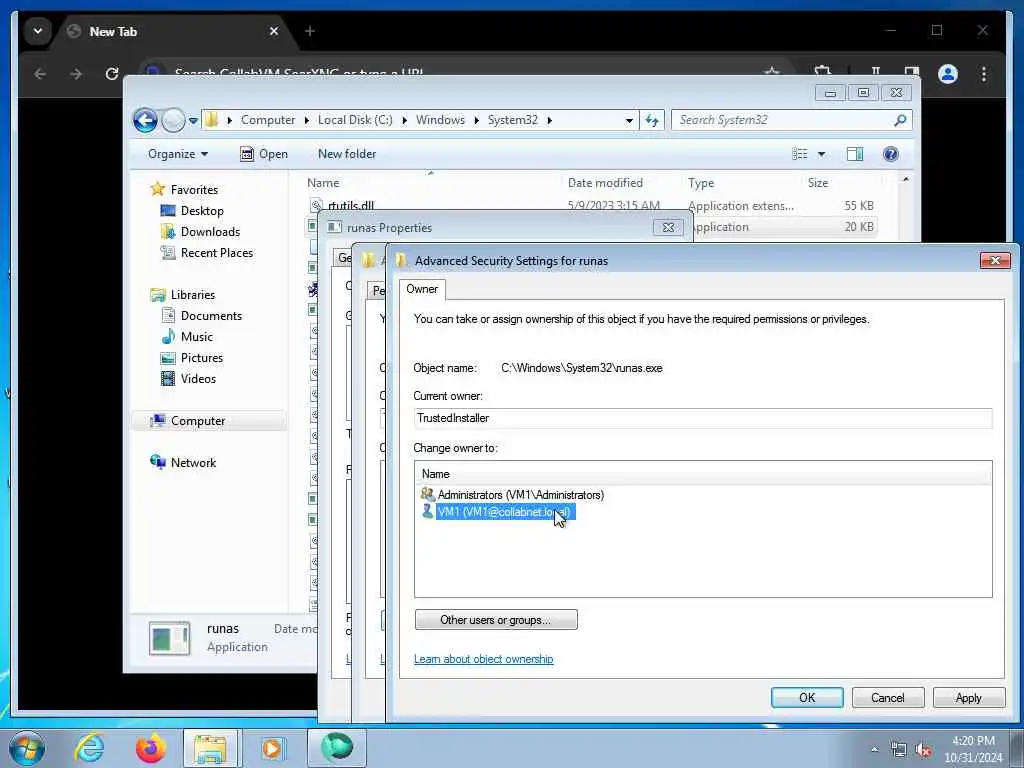Open the Organize menu
Screen dimensions: 1024x768
tap(178, 154)
